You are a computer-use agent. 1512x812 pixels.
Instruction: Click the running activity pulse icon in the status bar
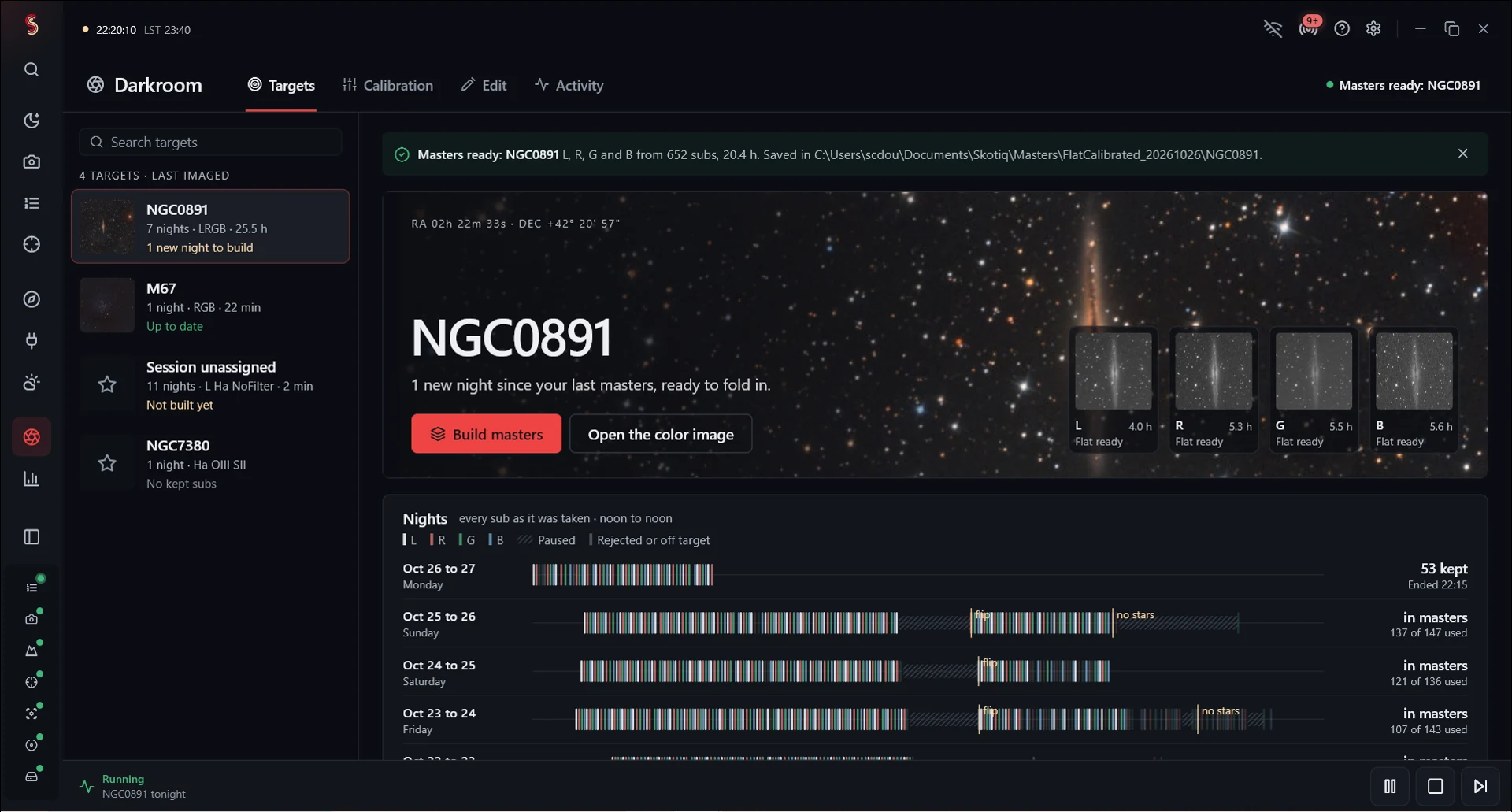pos(87,786)
